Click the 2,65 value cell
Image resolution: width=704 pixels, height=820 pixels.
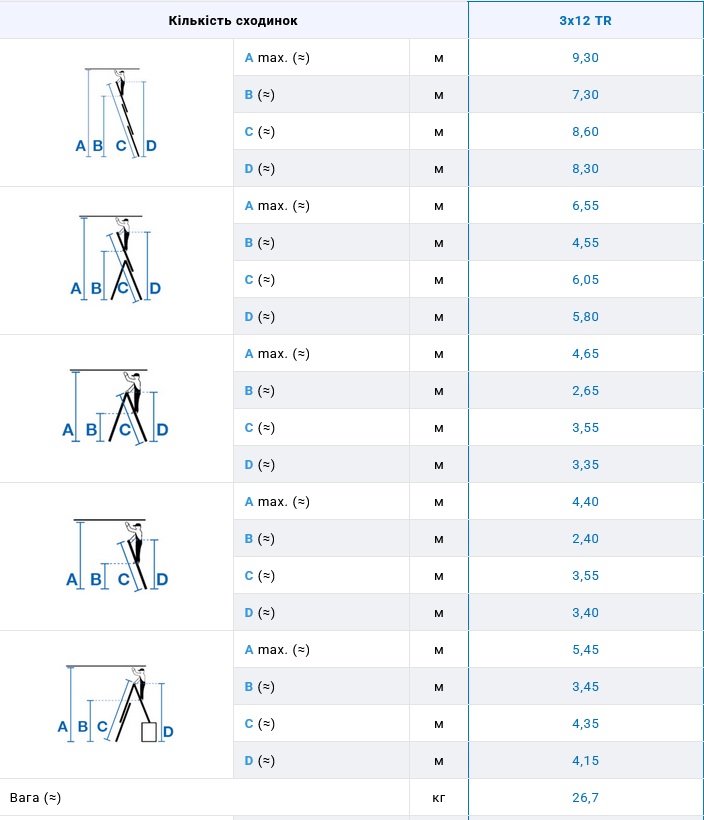pos(585,391)
